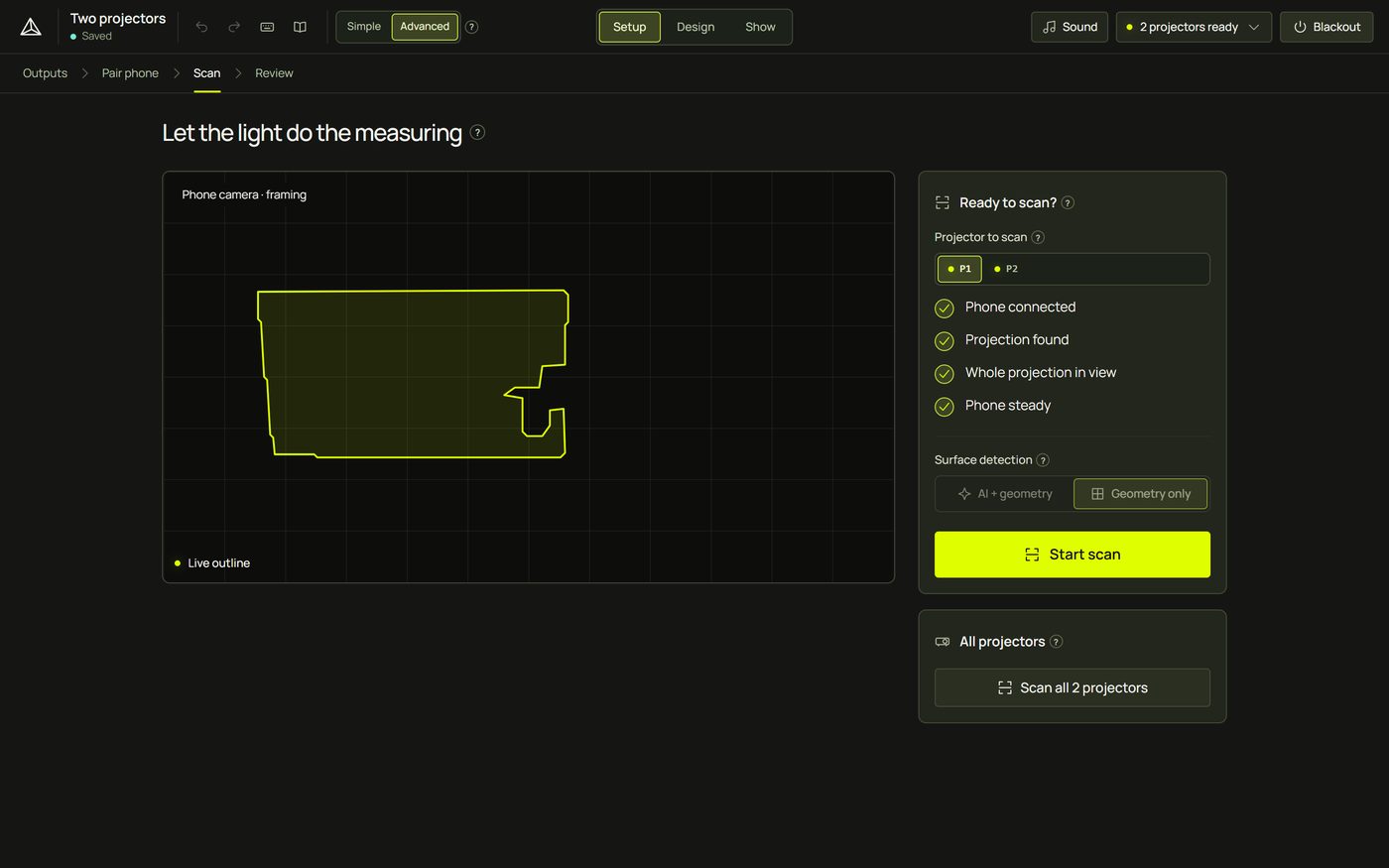Click the Phone camera · framing label
The height and width of the screenshot is (868, 1389).
click(x=244, y=194)
